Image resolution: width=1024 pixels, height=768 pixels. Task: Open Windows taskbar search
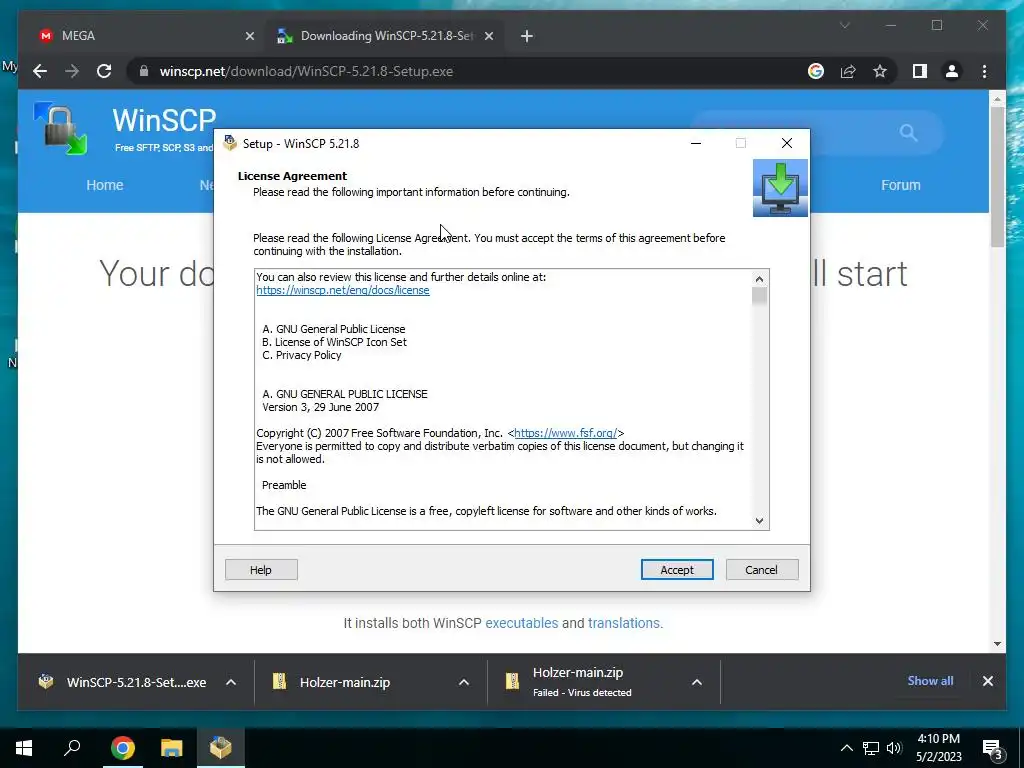click(x=72, y=748)
